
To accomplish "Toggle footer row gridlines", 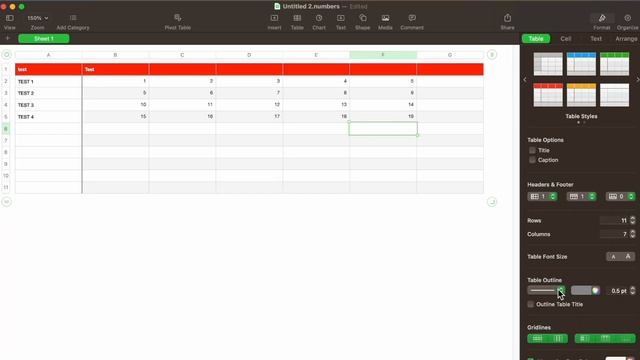I will pyautogui.click(x=625, y=338).
